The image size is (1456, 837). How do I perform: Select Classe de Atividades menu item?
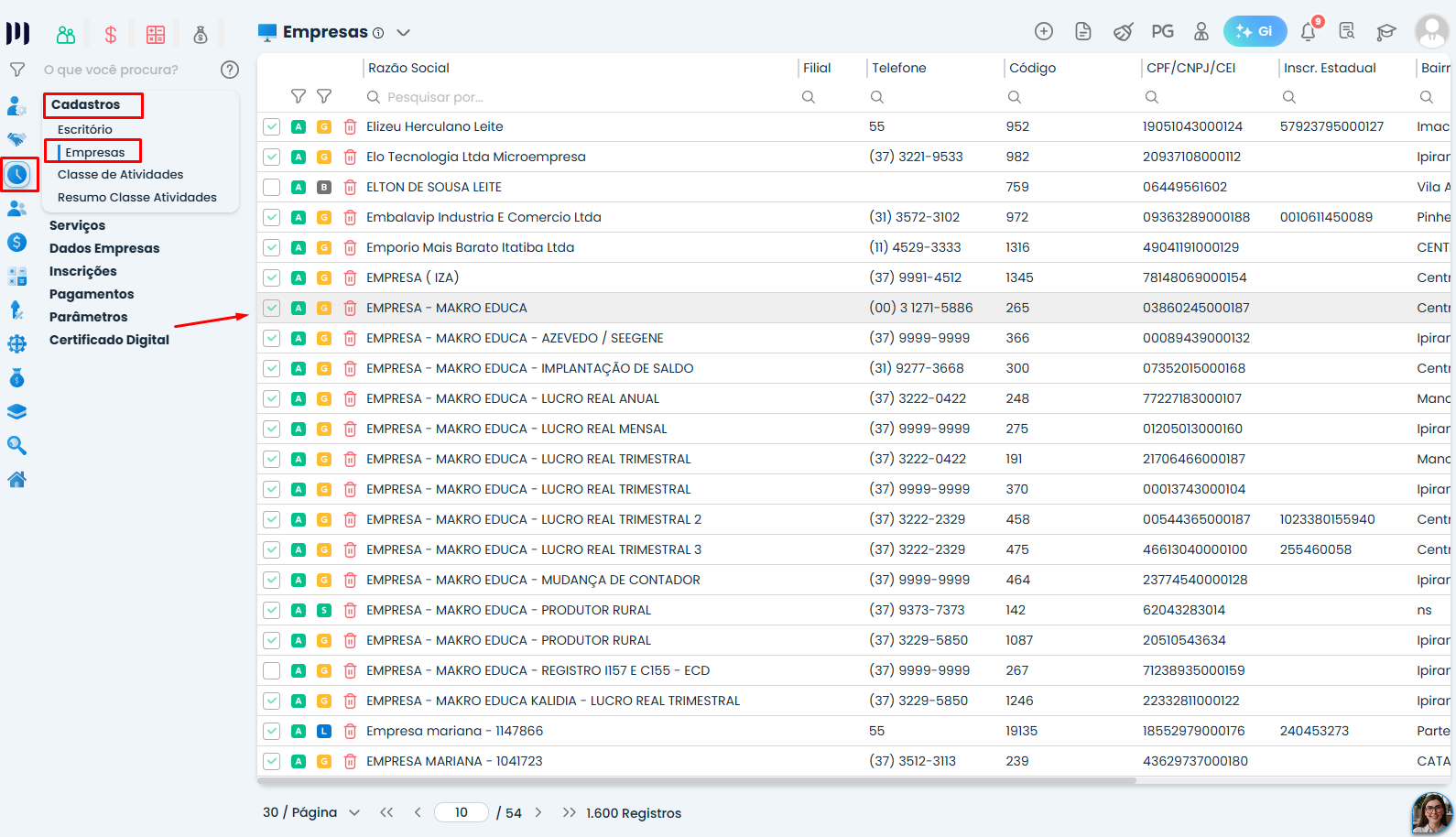[x=120, y=174]
